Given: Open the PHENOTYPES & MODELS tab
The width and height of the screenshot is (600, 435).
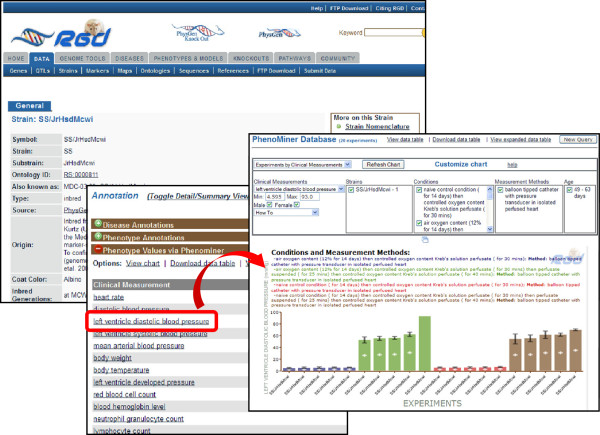Looking at the screenshot, I should pyautogui.click(x=188, y=58).
